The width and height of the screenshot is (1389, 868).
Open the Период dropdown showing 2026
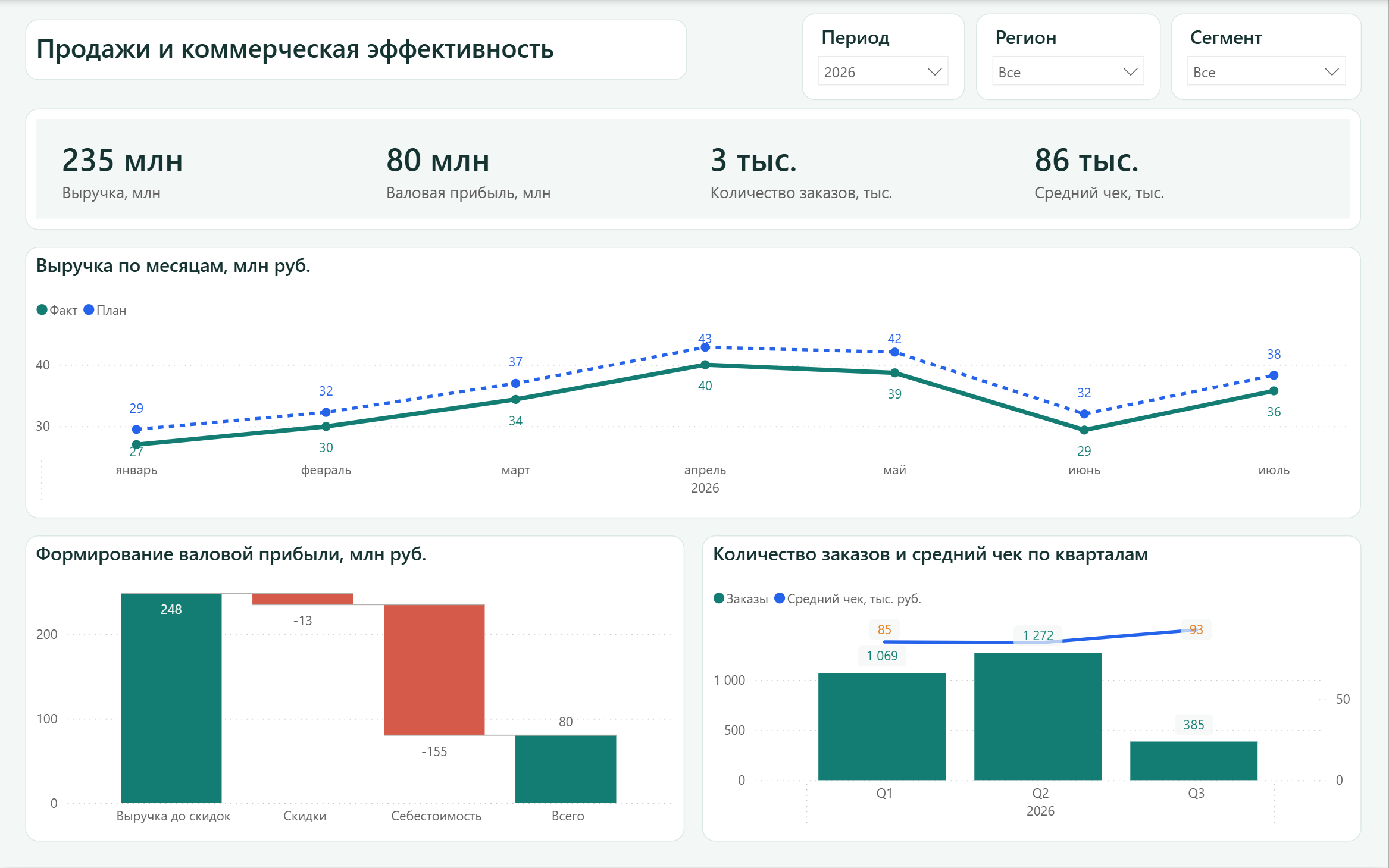(883, 72)
